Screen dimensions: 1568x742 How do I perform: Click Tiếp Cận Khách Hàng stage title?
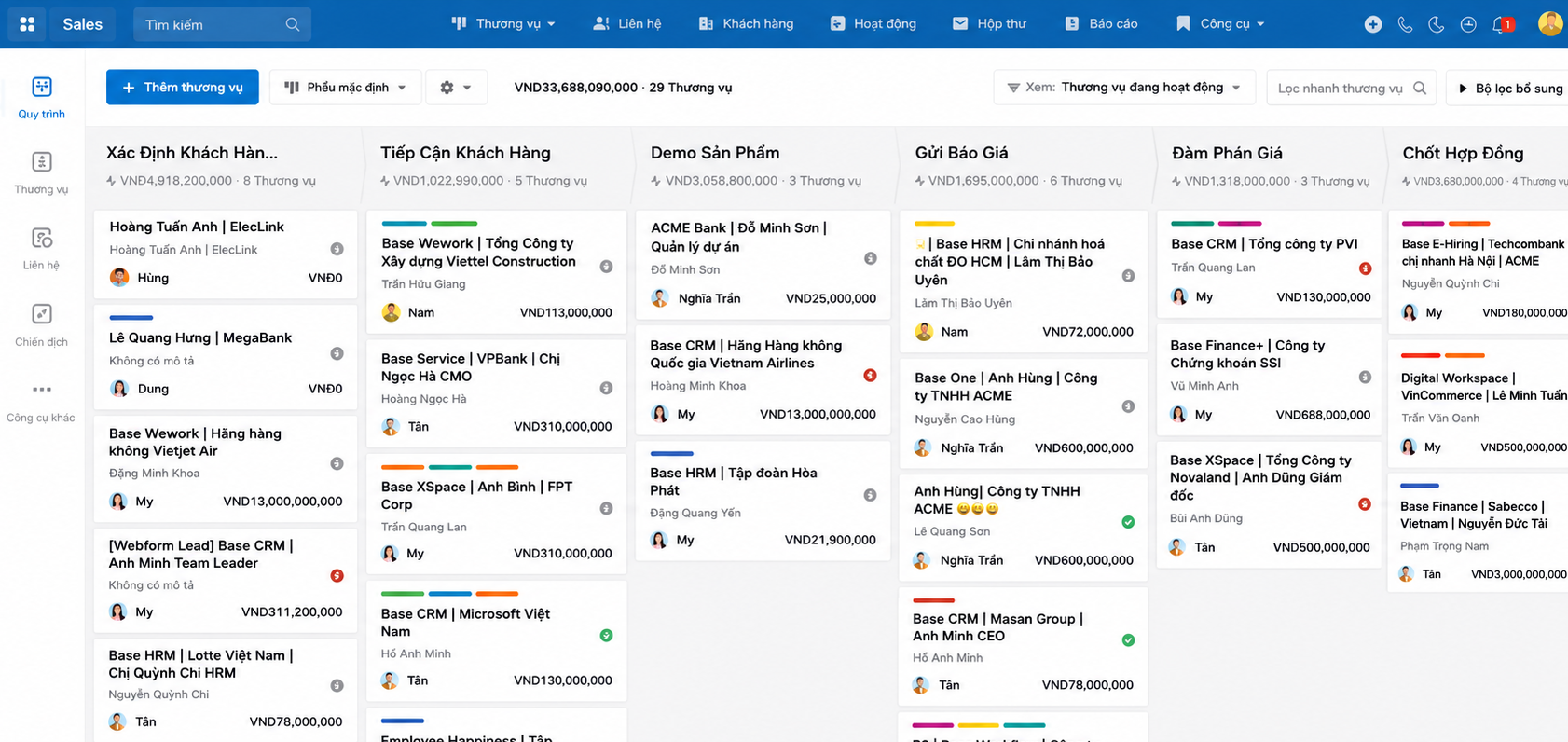[x=465, y=153]
